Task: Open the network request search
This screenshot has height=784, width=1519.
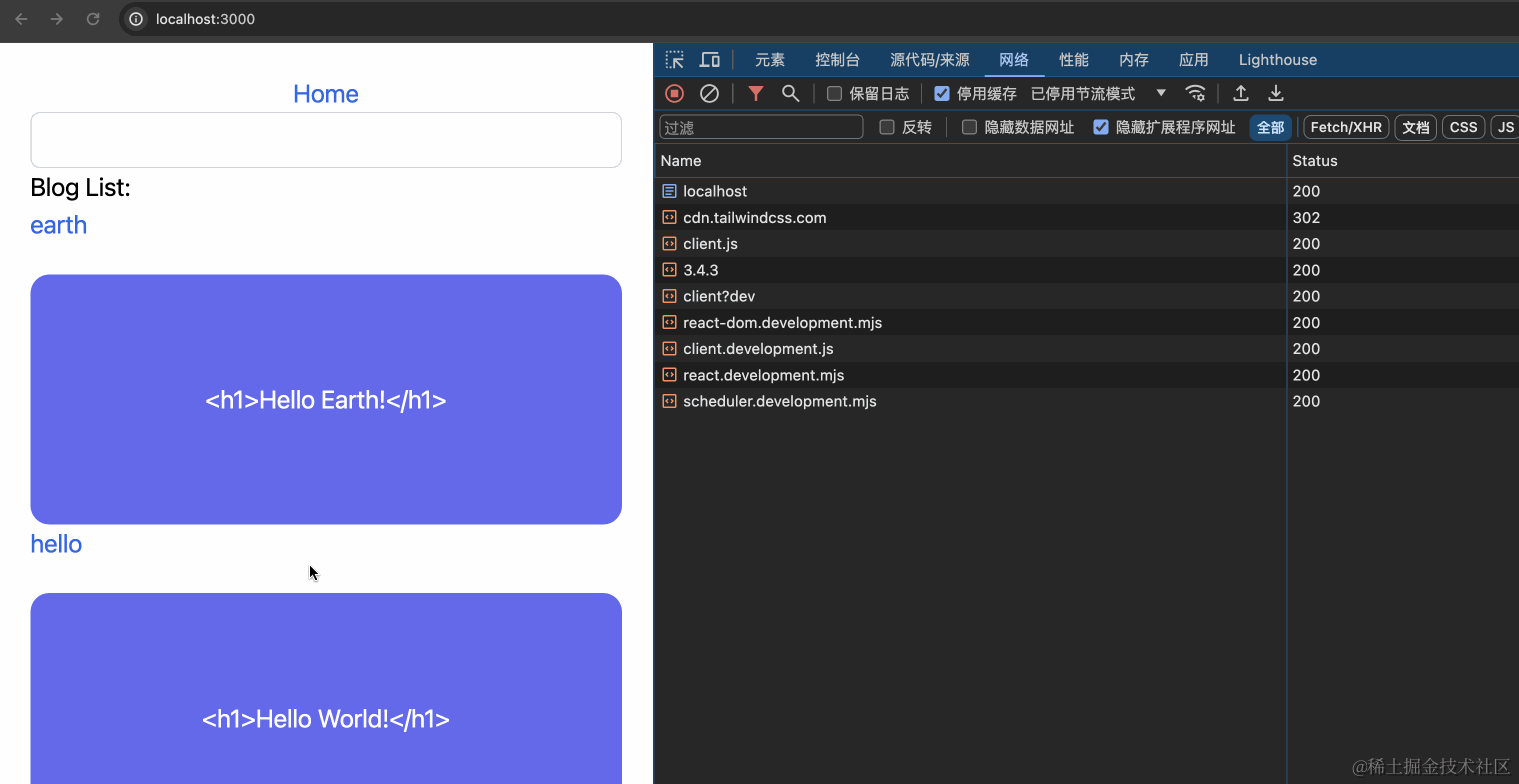Action: 790,92
